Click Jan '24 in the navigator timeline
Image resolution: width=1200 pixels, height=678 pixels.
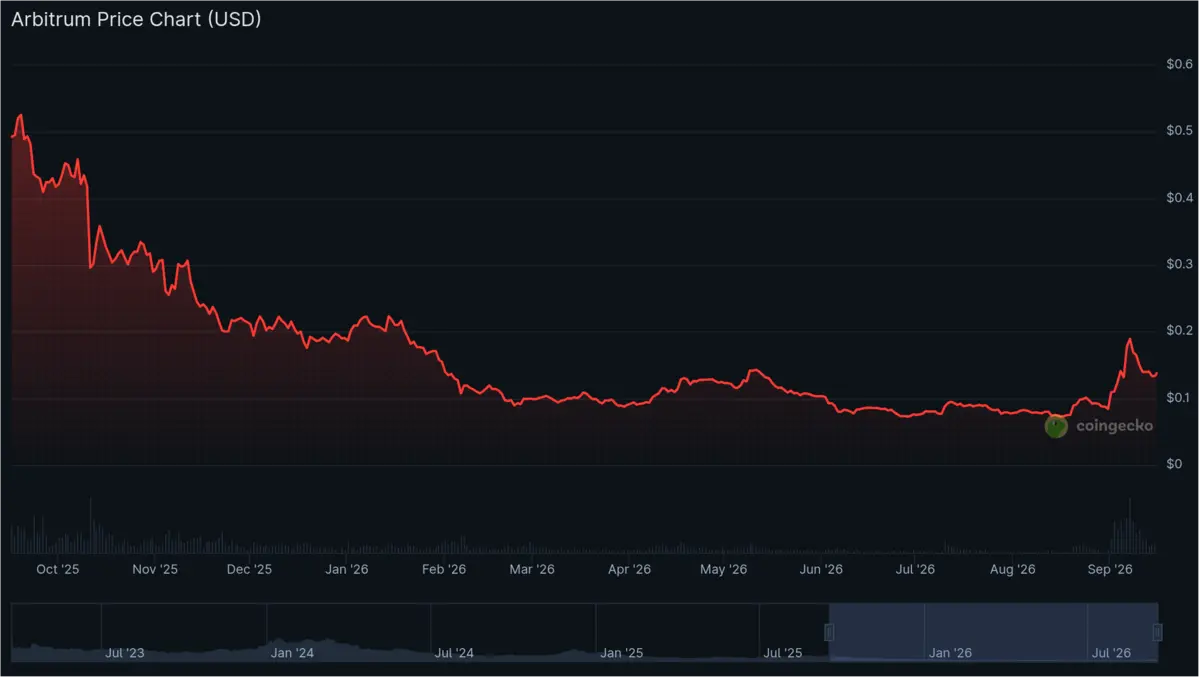(x=292, y=653)
